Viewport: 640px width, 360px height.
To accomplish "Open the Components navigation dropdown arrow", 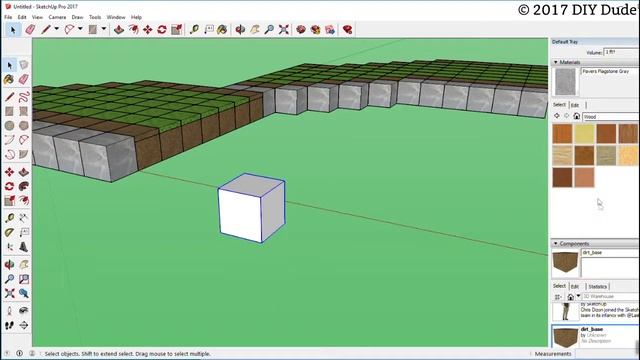I will click(x=578, y=296).
